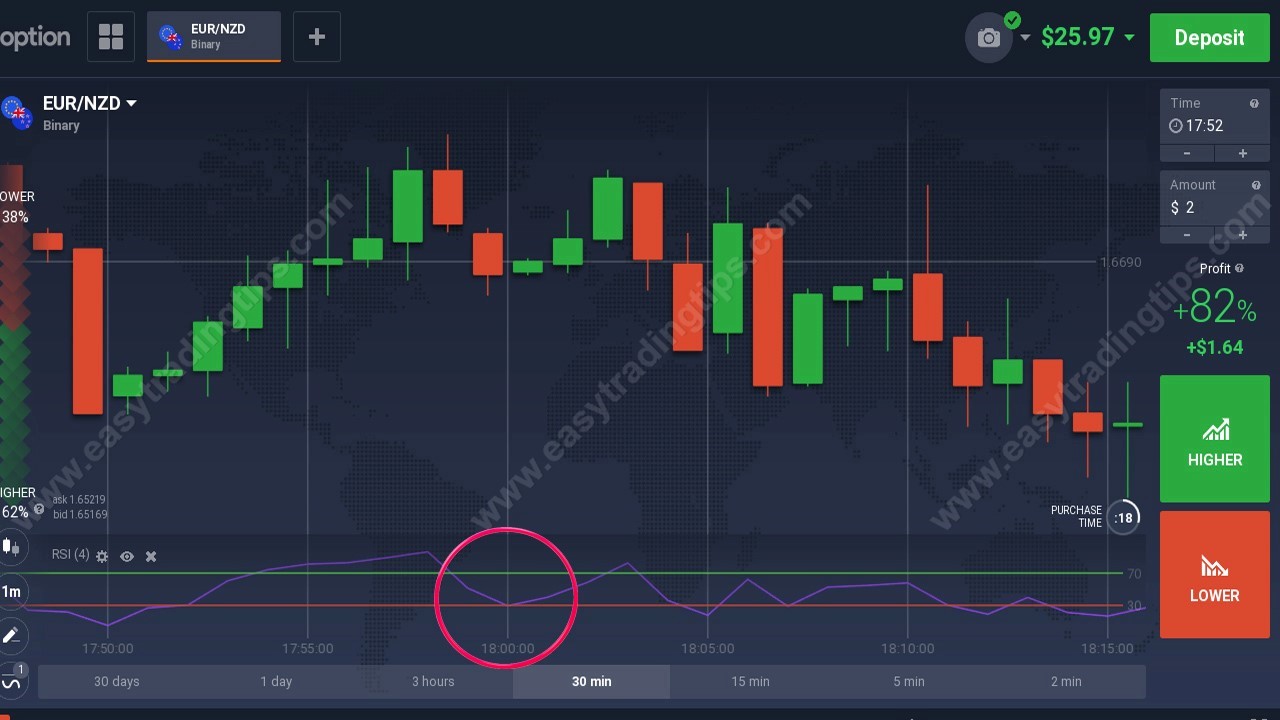Open RSI (4) settings gear
The width and height of the screenshot is (1280, 720).
pos(102,556)
